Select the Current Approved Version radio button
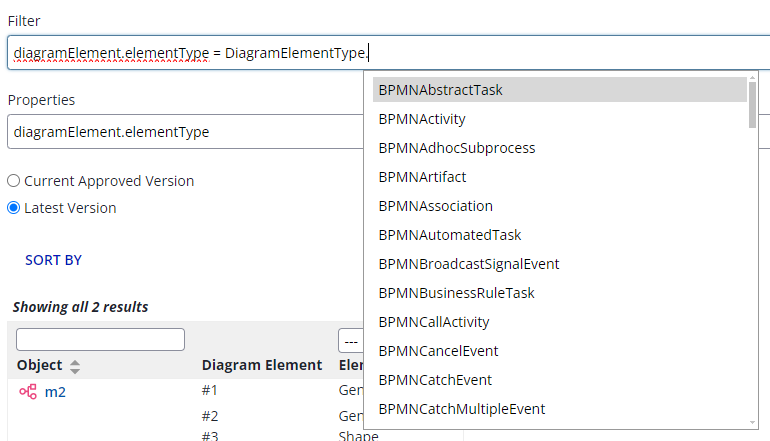 click(x=14, y=181)
